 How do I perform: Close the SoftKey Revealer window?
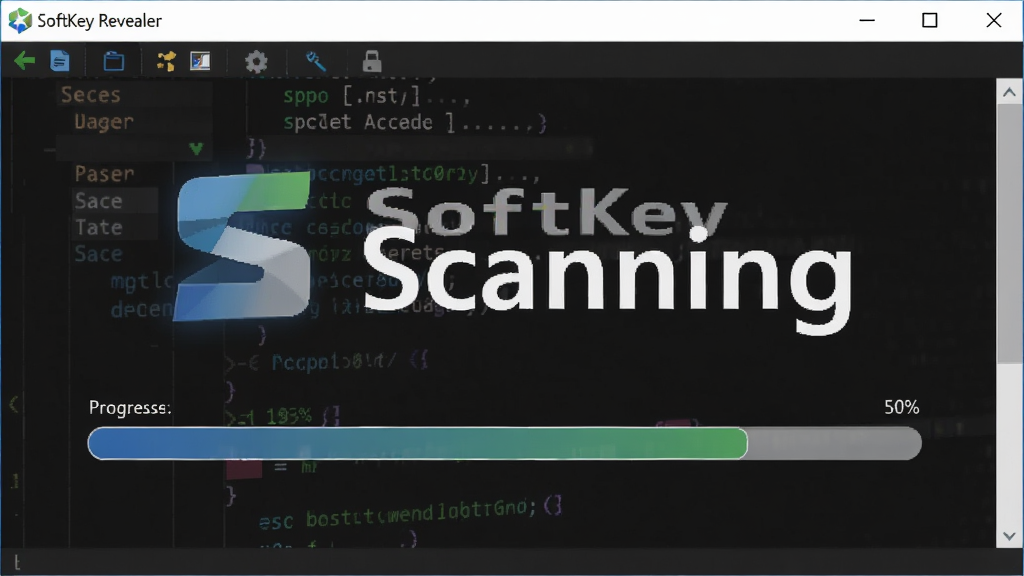click(994, 20)
